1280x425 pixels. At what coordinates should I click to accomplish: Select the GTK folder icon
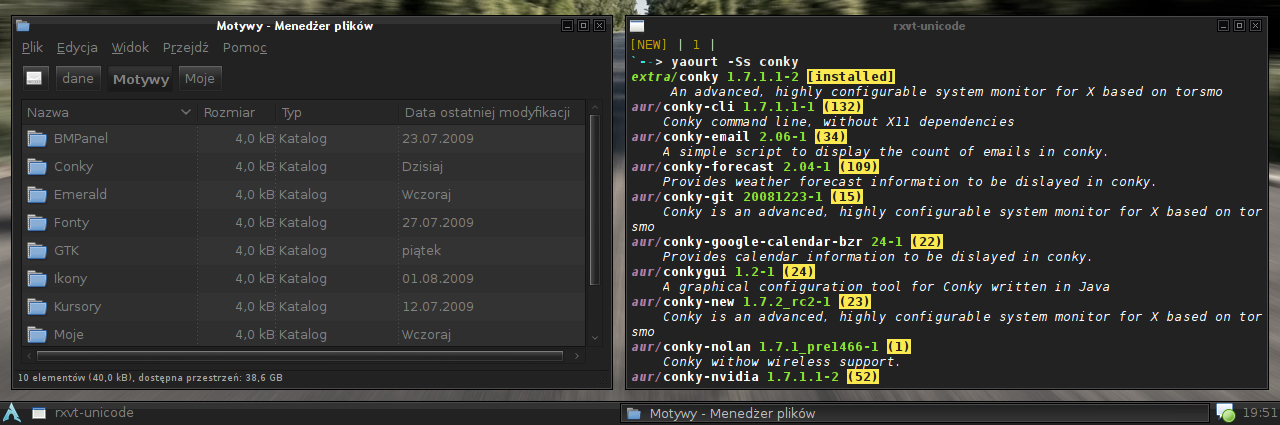(38, 251)
